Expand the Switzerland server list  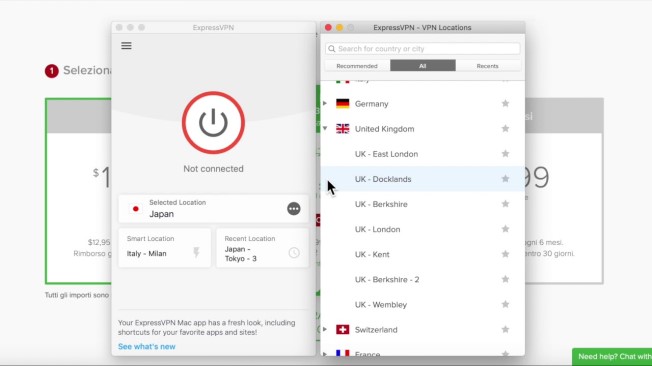(325, 329)
